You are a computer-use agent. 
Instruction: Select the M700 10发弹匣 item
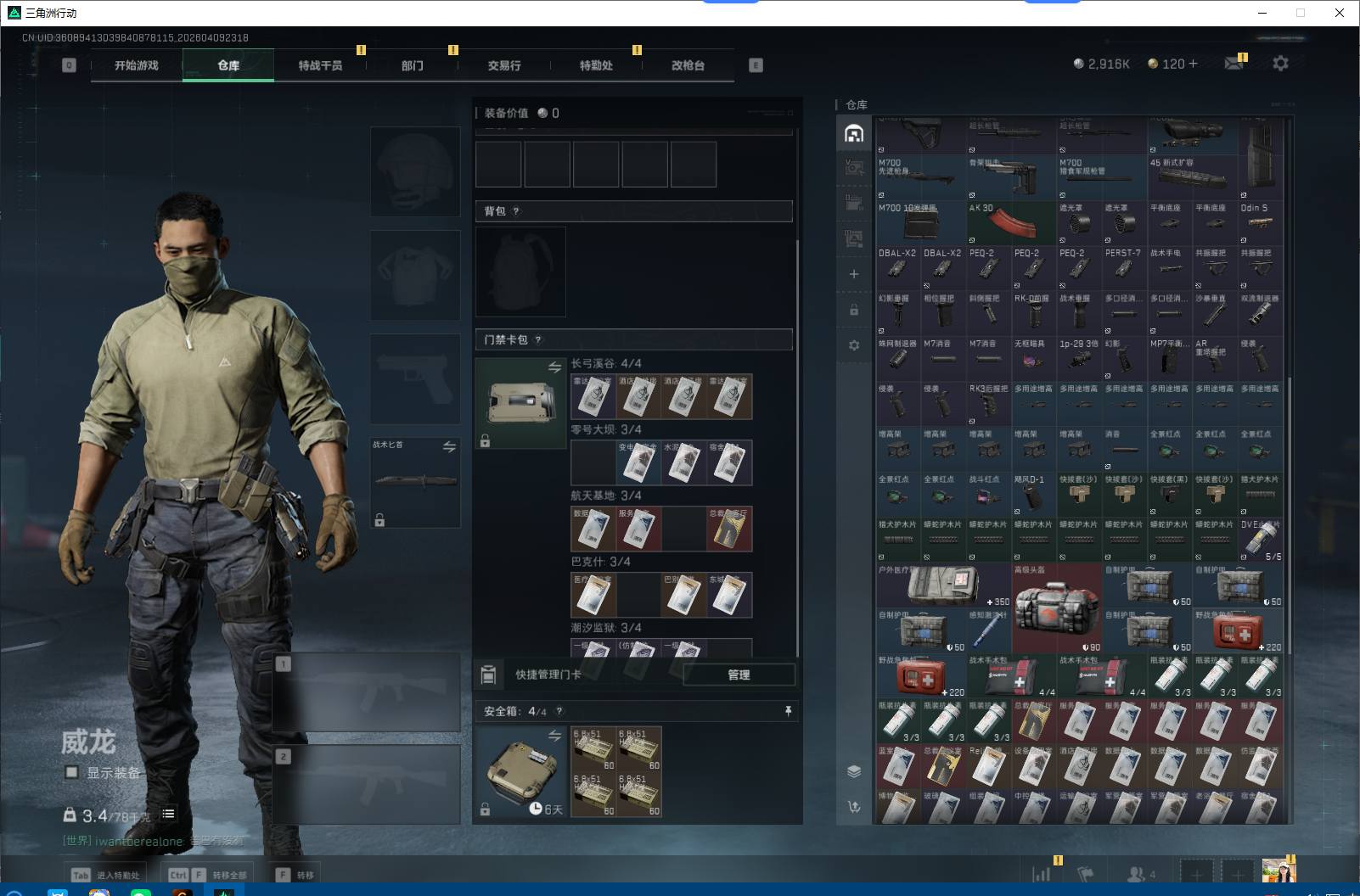click(x=921, y=223)
